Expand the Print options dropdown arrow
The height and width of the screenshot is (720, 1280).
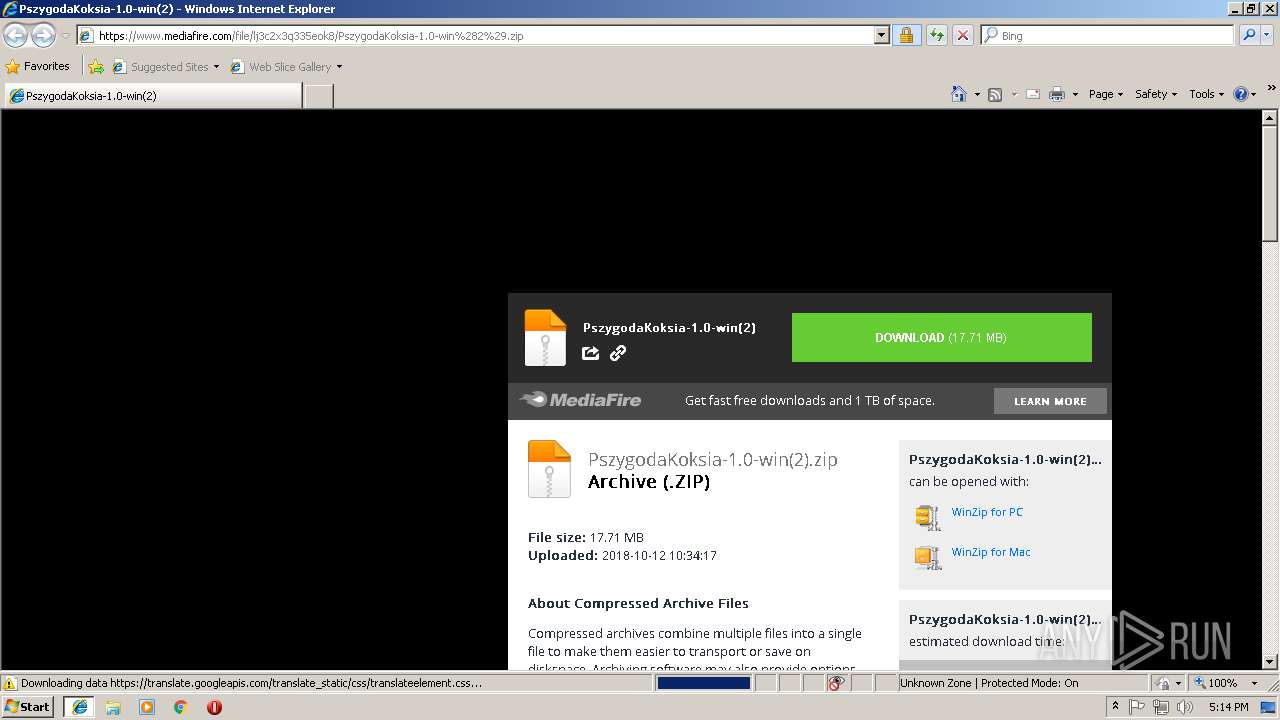[x=1075, y=94]
